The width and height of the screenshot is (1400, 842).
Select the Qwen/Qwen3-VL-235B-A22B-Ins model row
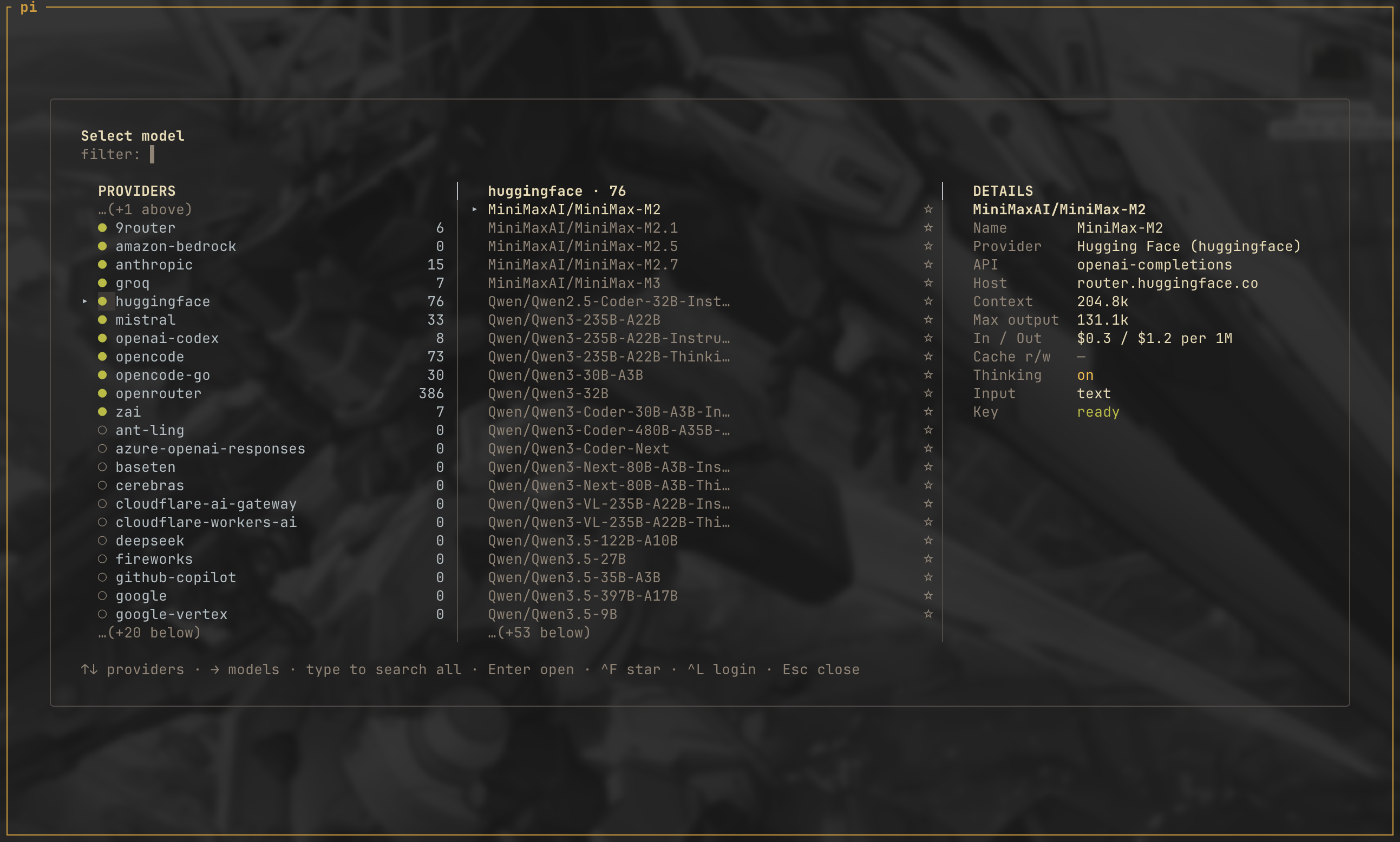(704, 504)
